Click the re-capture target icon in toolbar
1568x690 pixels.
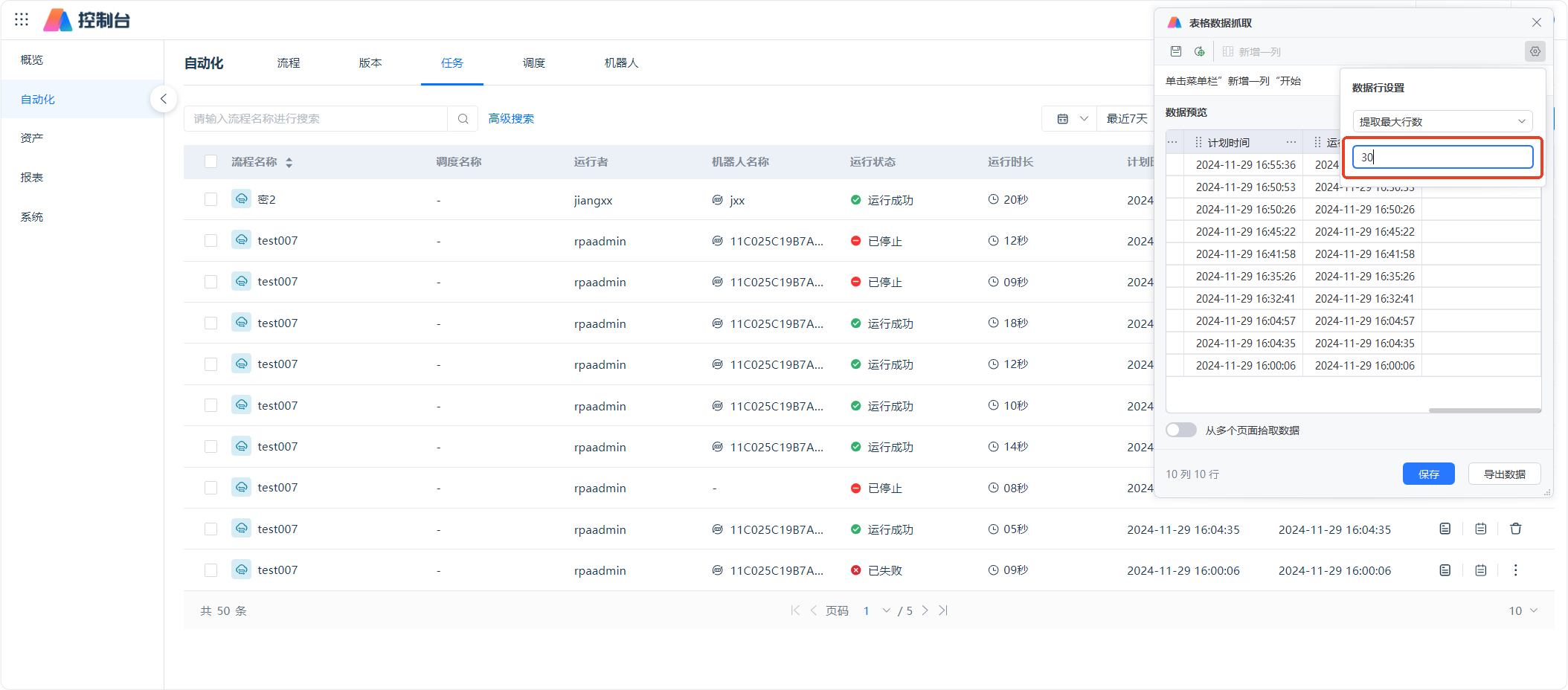[1200, 51]
